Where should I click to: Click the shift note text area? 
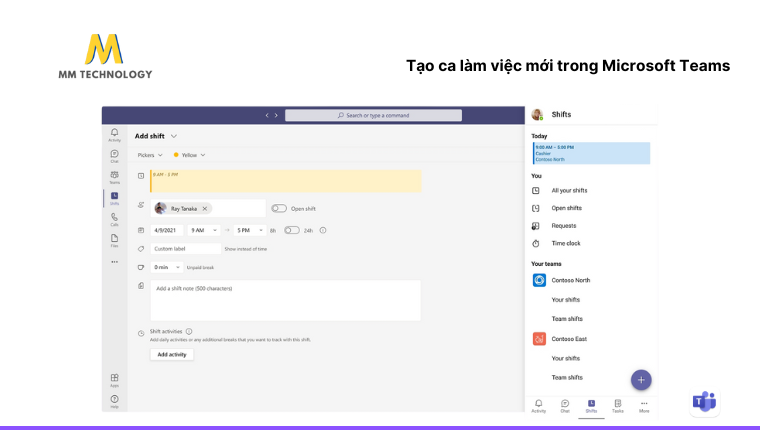point(285,300)
